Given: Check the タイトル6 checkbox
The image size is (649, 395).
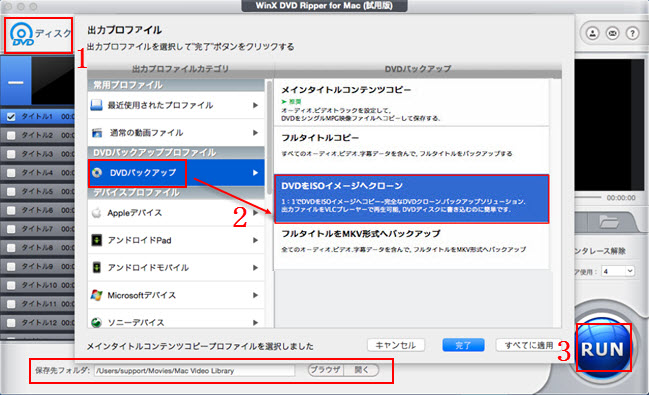Looking at the screenshot, I should [11, 210].
